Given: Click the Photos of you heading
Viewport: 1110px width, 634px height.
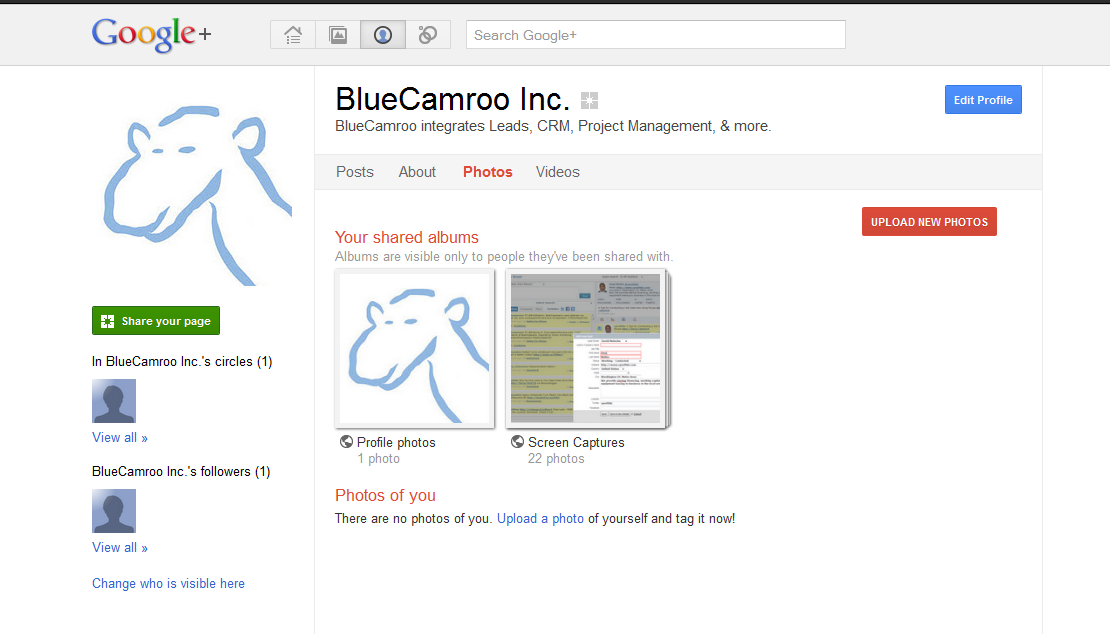Looking at the screenshot, I should click(x=385, y=495).
